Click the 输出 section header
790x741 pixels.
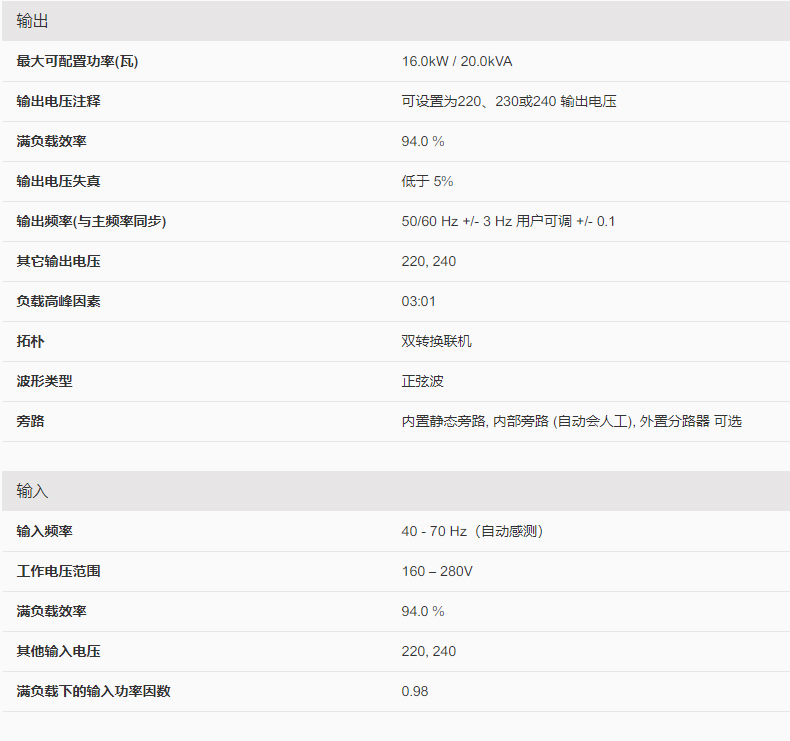[32, 21]
